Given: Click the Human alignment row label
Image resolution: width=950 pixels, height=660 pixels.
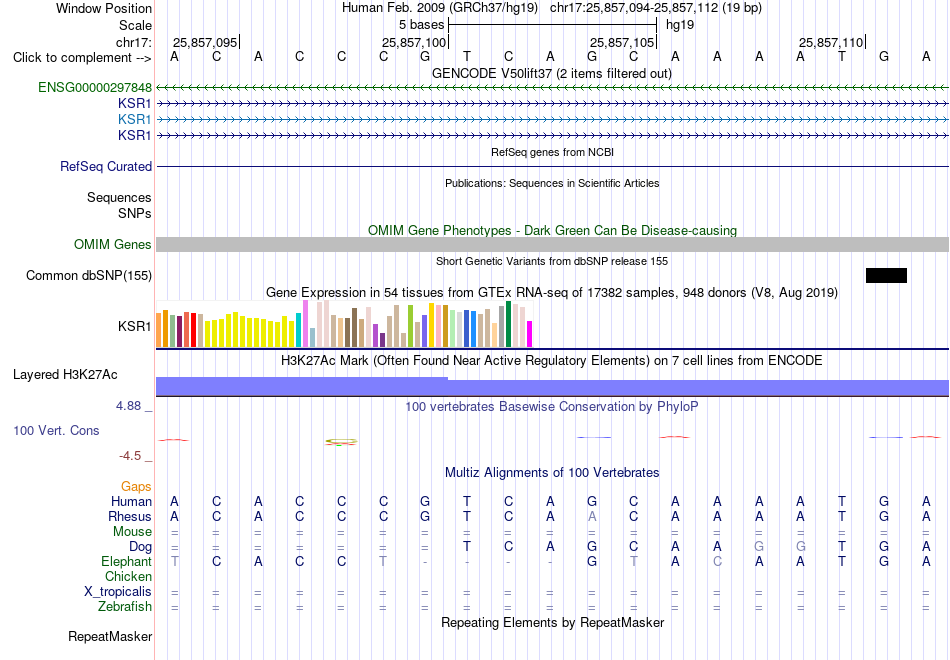Looking at the screenshot, I should point(131,501).
